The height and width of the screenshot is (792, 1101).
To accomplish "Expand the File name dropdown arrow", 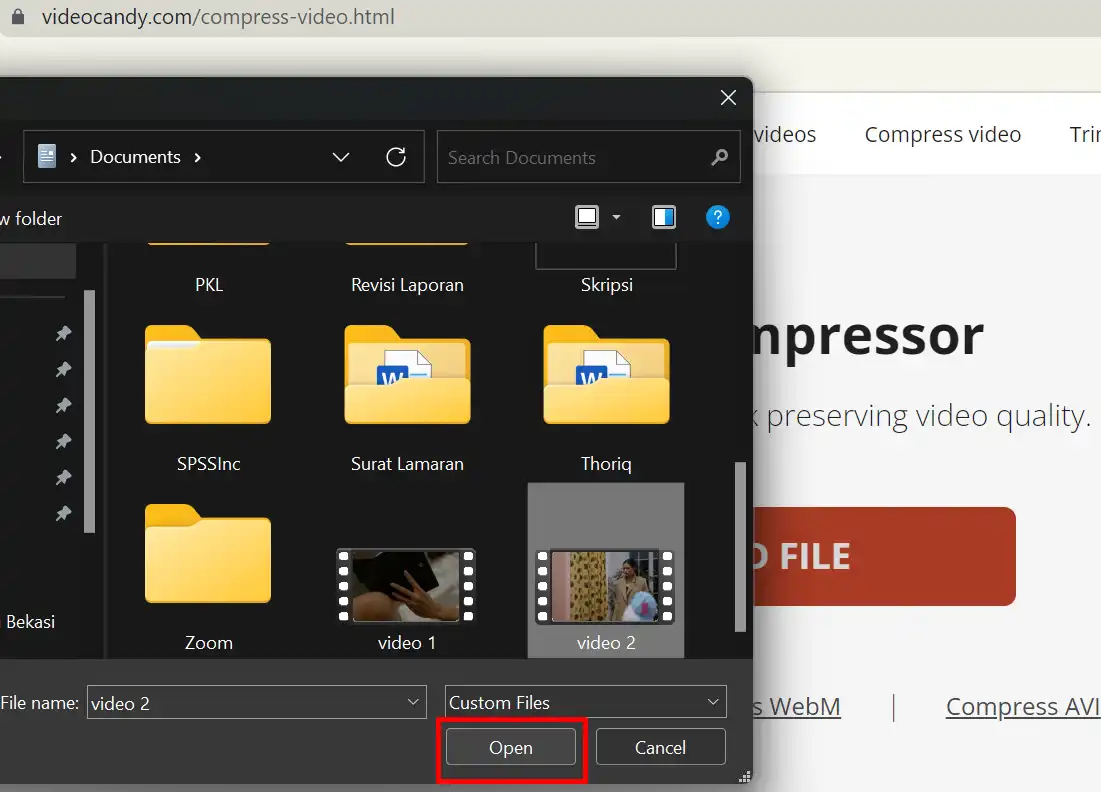I will point(413,702).
